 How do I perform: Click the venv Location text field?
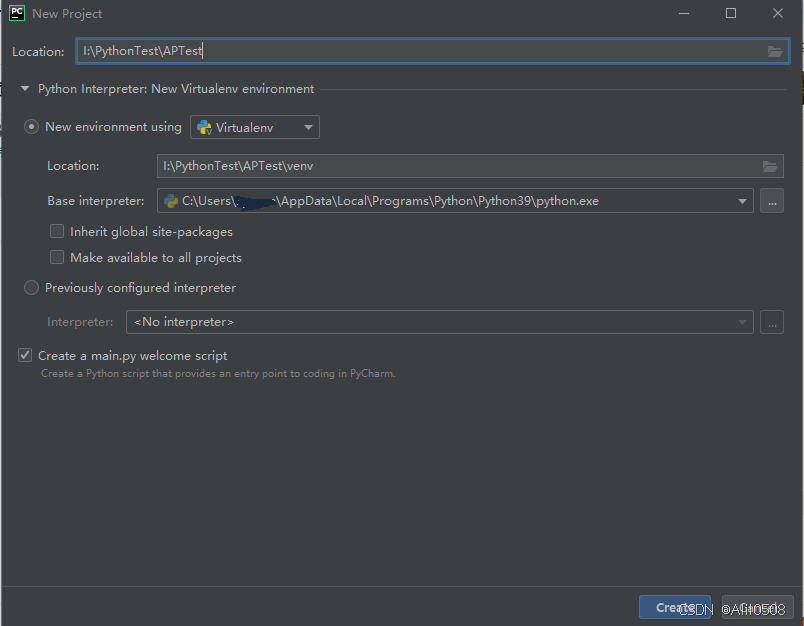400,166
